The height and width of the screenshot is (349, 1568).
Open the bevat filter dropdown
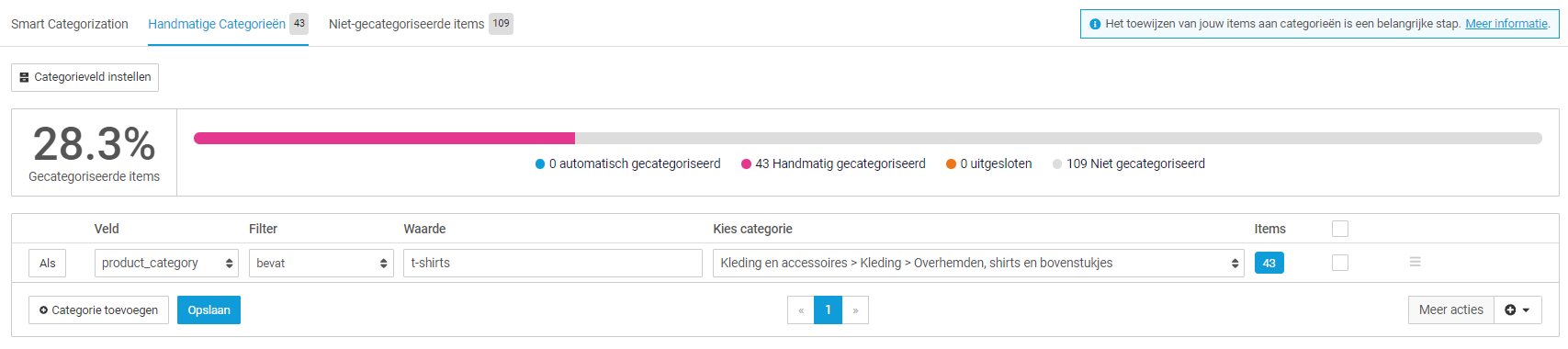pos(321,263)
